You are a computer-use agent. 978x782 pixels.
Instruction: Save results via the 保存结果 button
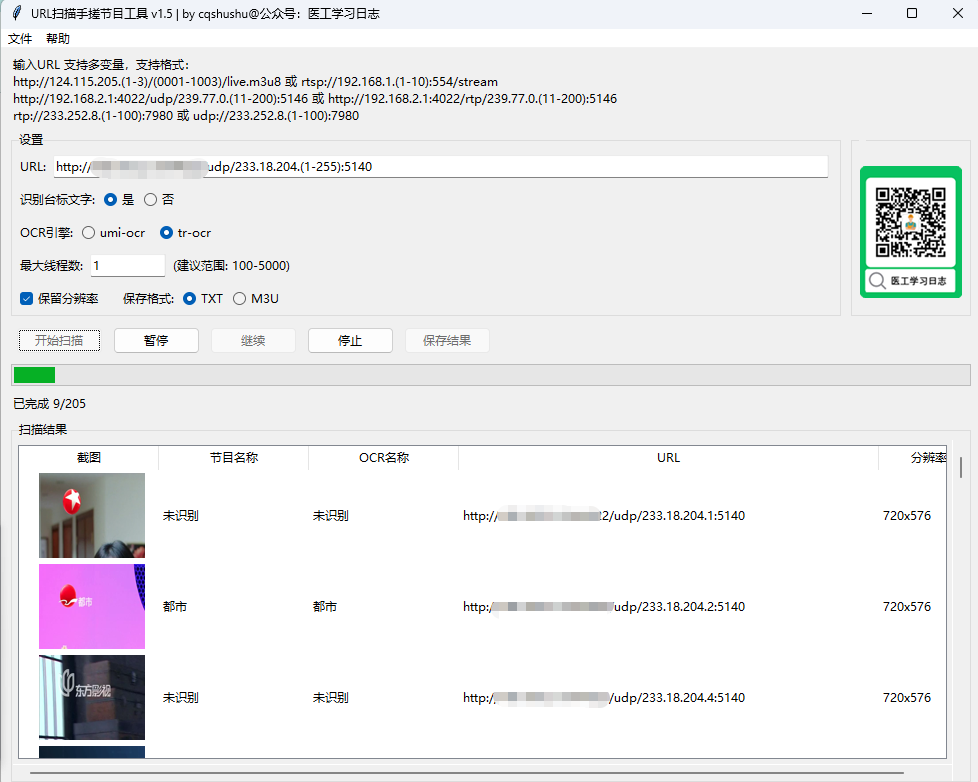point(447,340)
